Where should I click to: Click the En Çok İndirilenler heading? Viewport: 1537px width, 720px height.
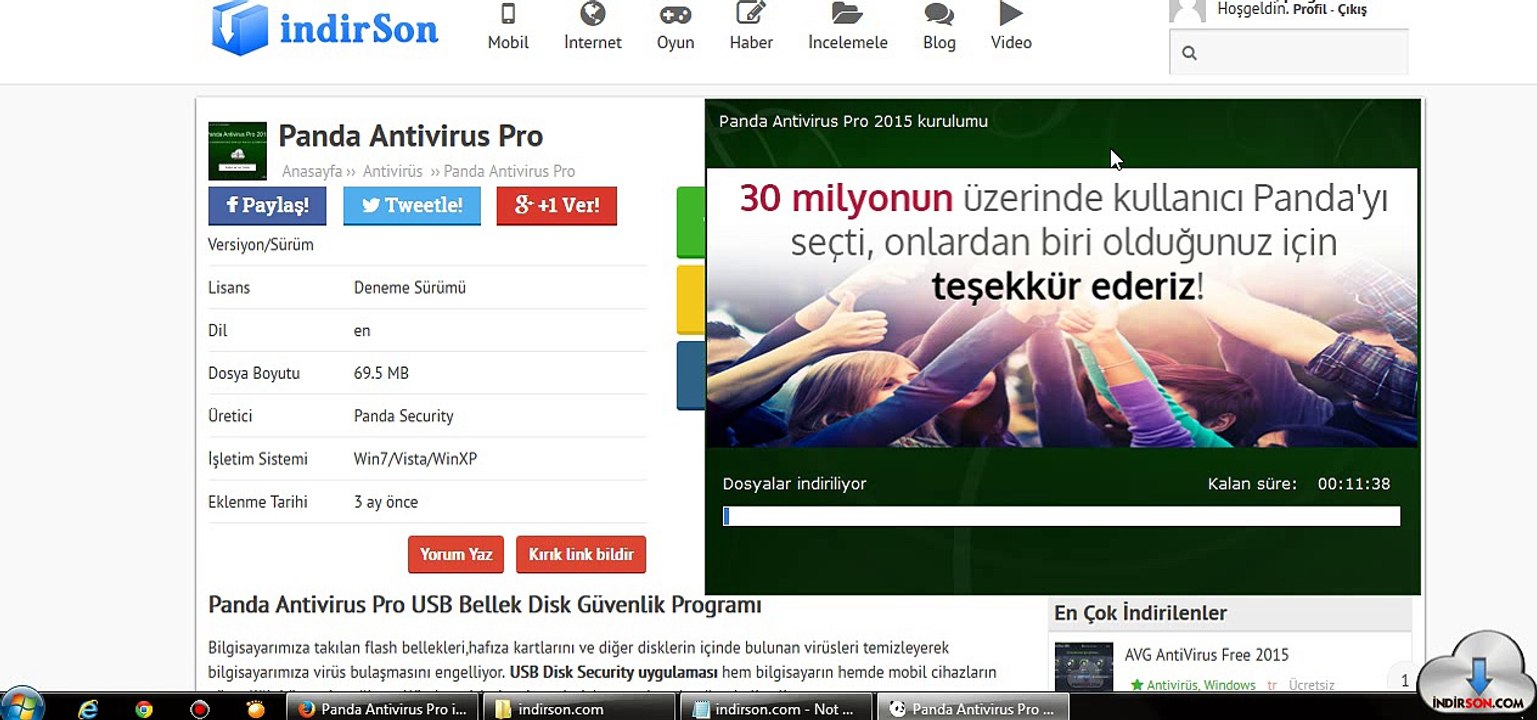click(1140, 613)
